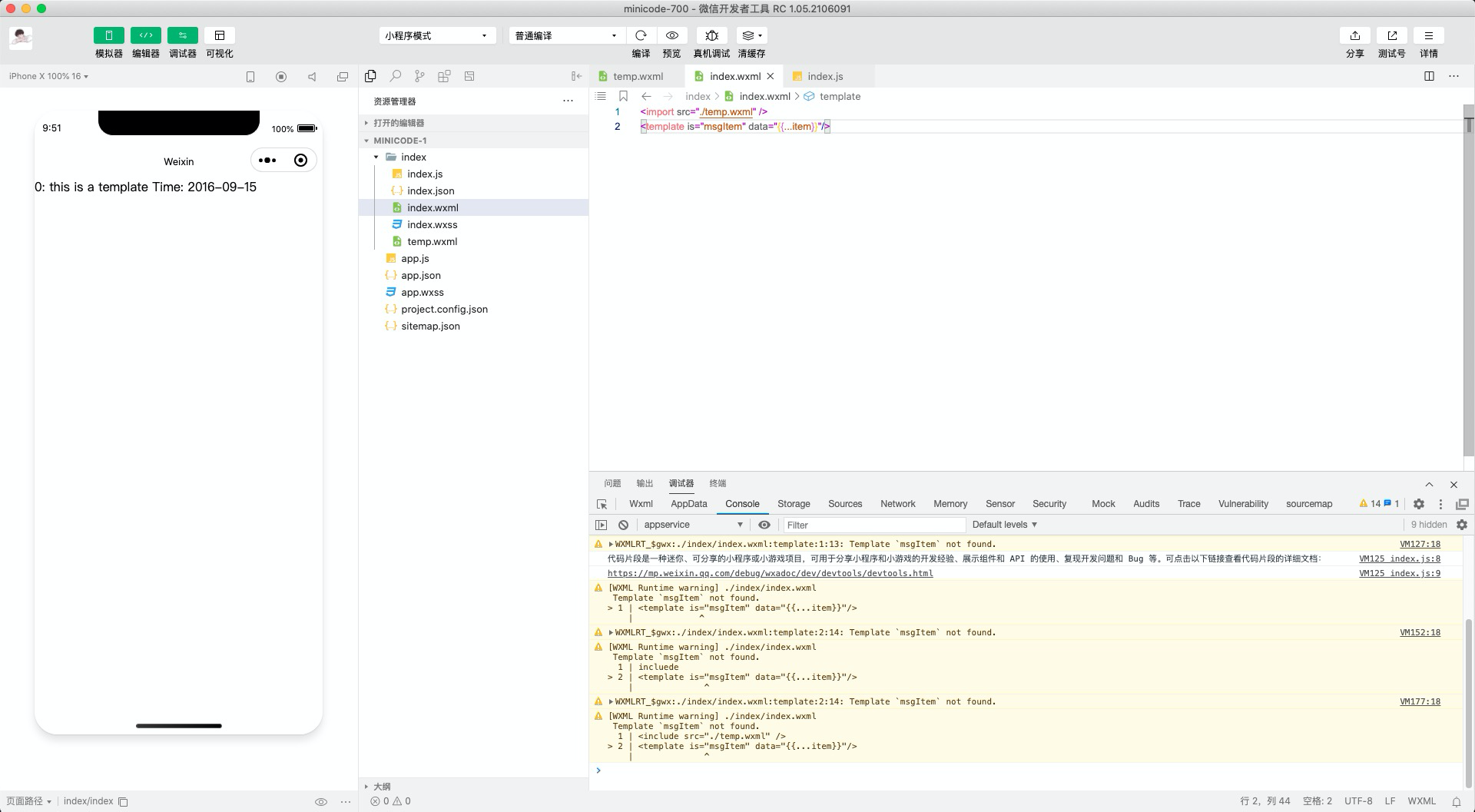The width and height of the screenshot is (1475, 812).
Task: Open the 测试号 test account icon
Action: 1391,35
